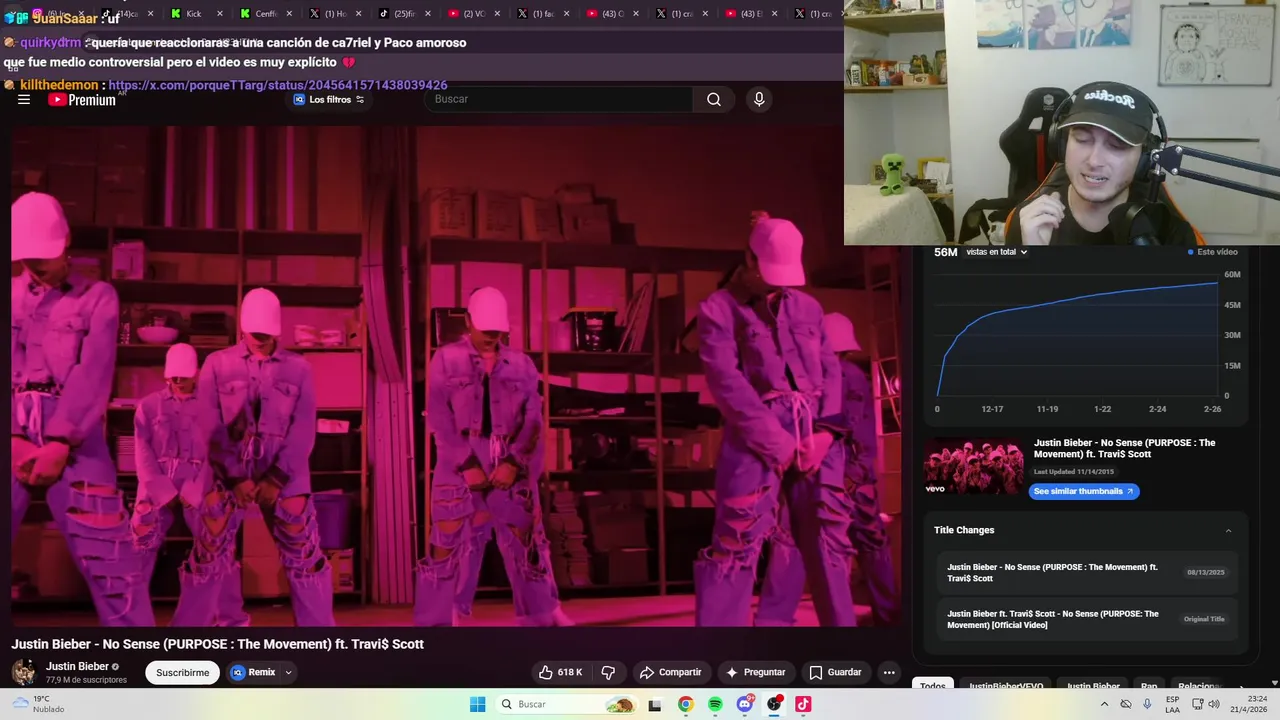Viewport: 1280px width, 720px height.
Task: Open the Los filtros extension button
Action: pos(328,99)
